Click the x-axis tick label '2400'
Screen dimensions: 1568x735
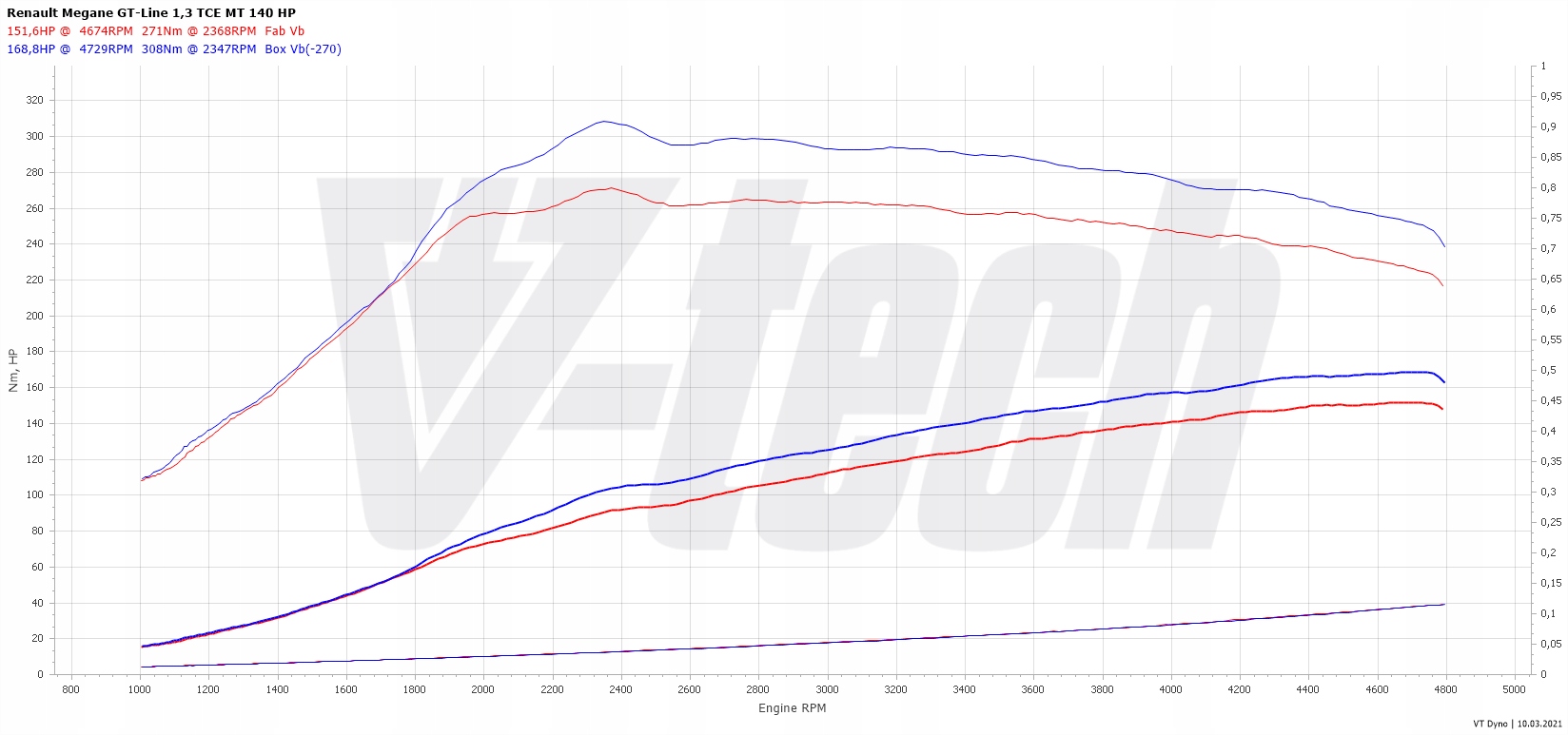point(621,690)
